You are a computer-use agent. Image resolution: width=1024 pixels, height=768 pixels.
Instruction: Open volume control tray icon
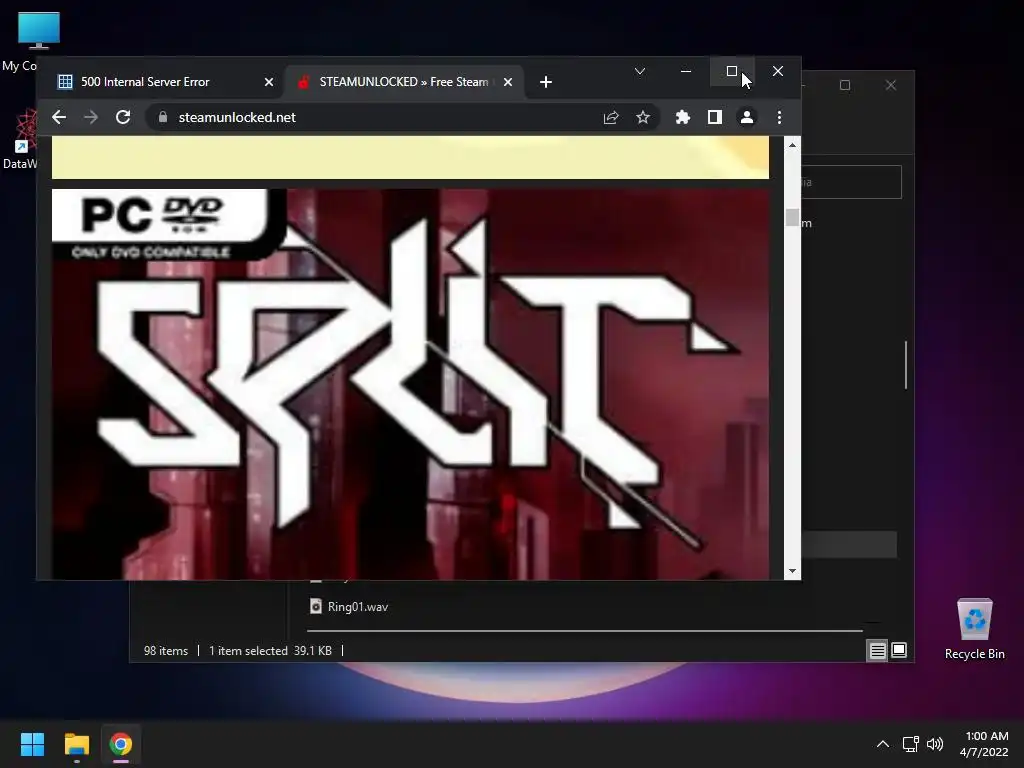point(935,744)
